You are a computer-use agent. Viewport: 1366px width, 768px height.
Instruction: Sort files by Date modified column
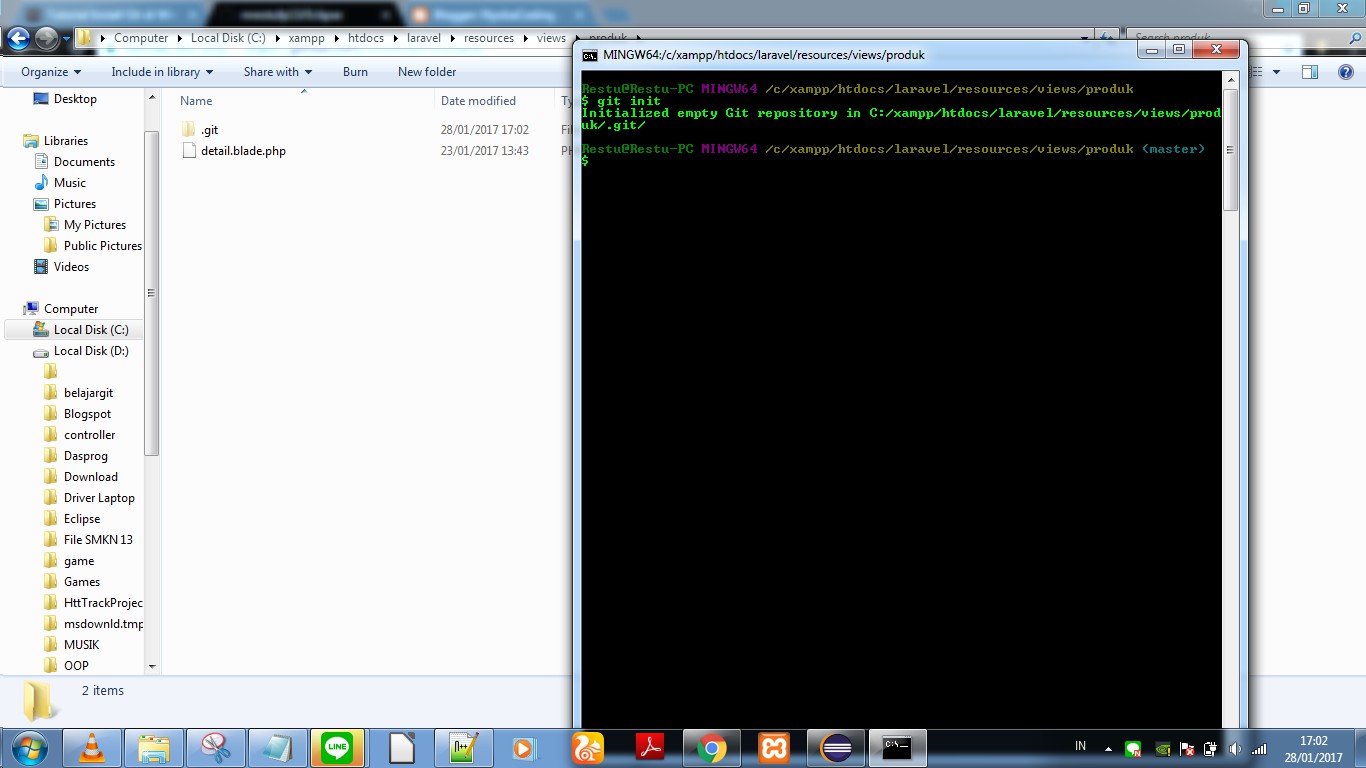coord(478,101)
